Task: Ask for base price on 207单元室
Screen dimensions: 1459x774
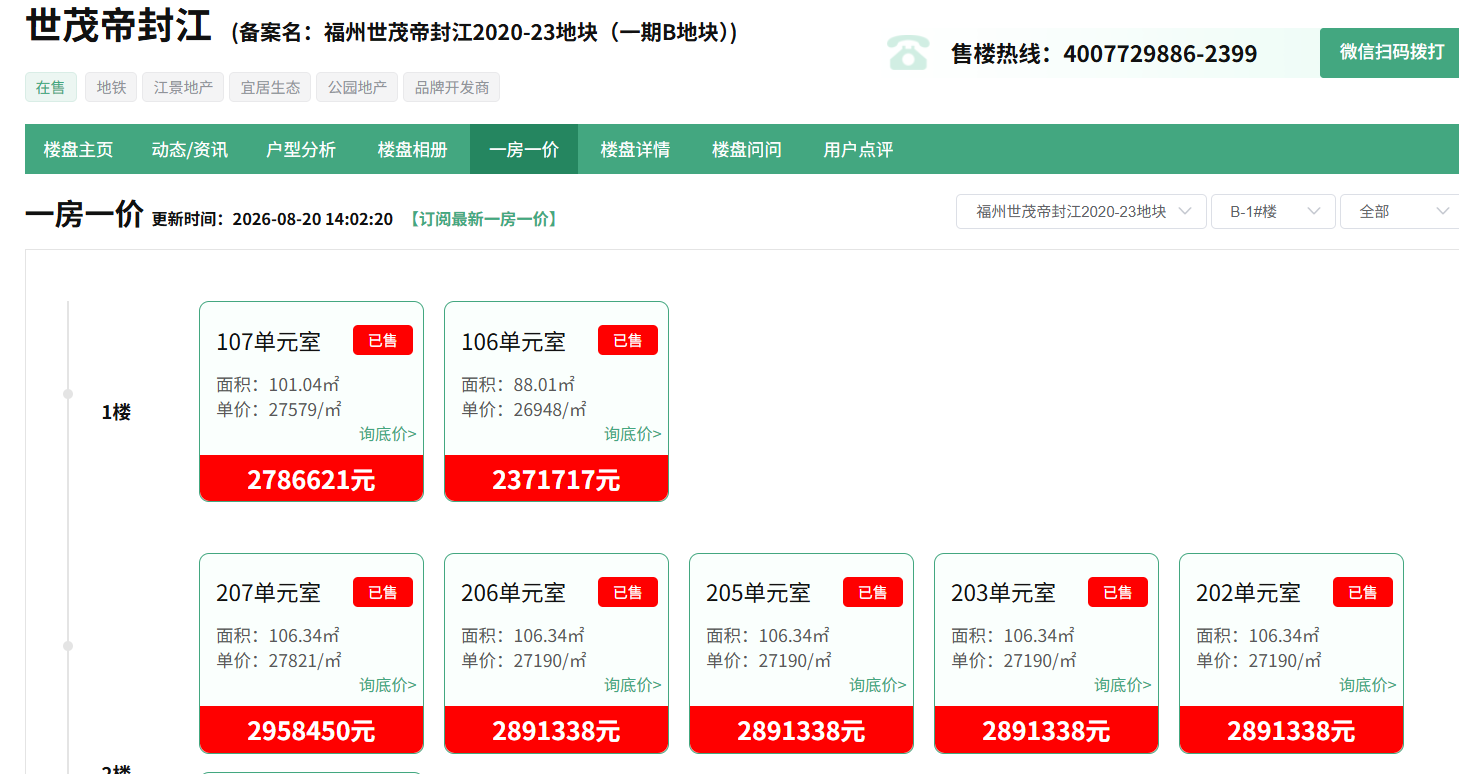Action: click(x=388, y=685)
